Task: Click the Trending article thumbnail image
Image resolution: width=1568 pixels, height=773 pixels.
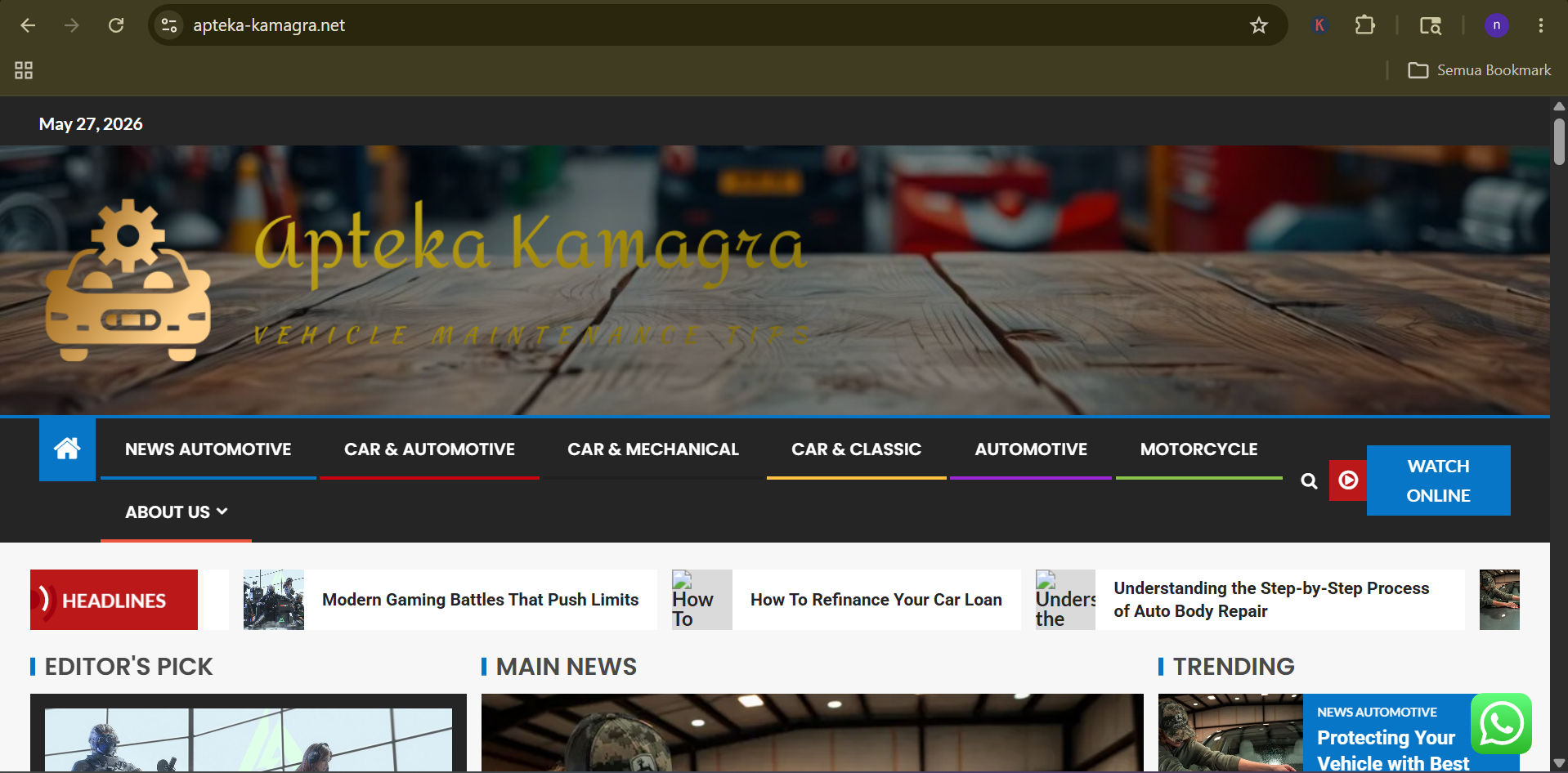Action: pyautogui.click(x=1230, y=732)
